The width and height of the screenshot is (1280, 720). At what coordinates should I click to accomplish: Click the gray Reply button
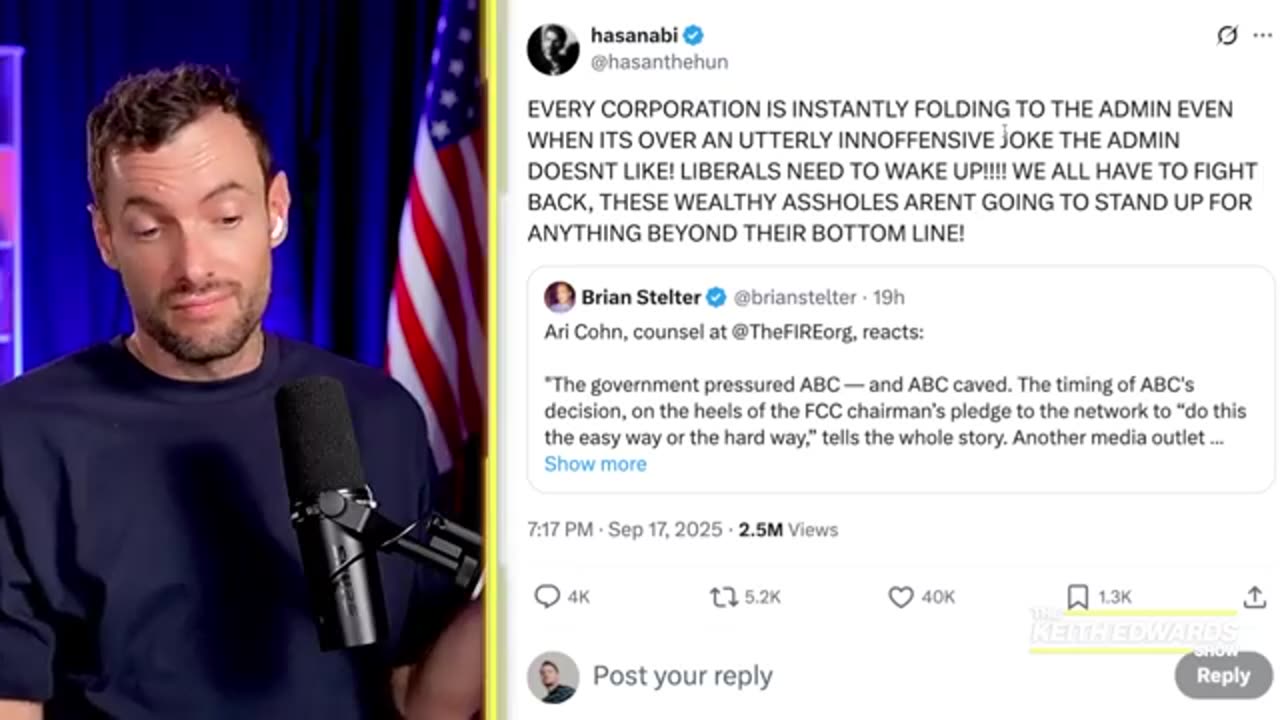1223,676
